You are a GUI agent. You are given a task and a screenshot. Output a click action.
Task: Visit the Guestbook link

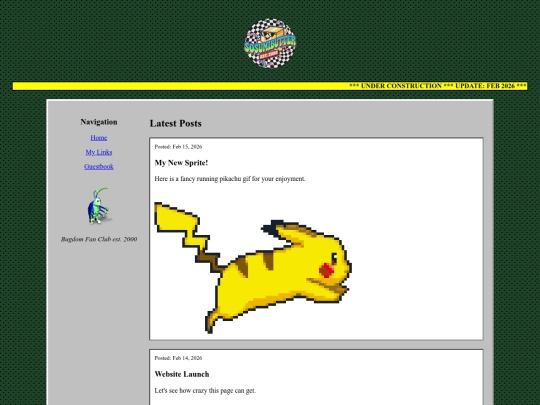(99, 166)
